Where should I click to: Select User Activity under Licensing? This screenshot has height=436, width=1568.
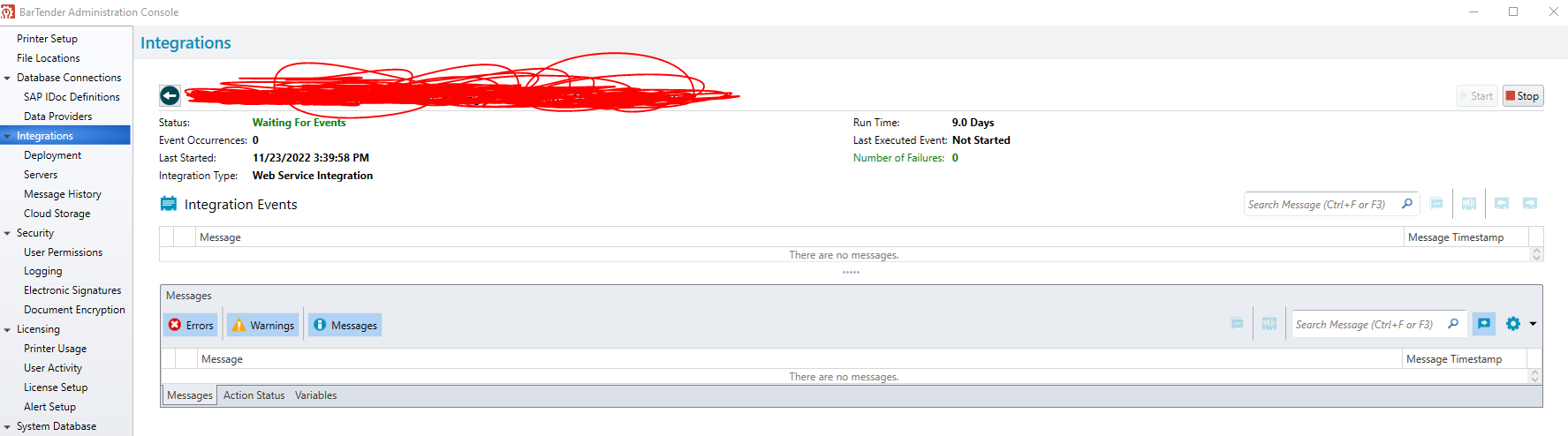pos(53,368)
